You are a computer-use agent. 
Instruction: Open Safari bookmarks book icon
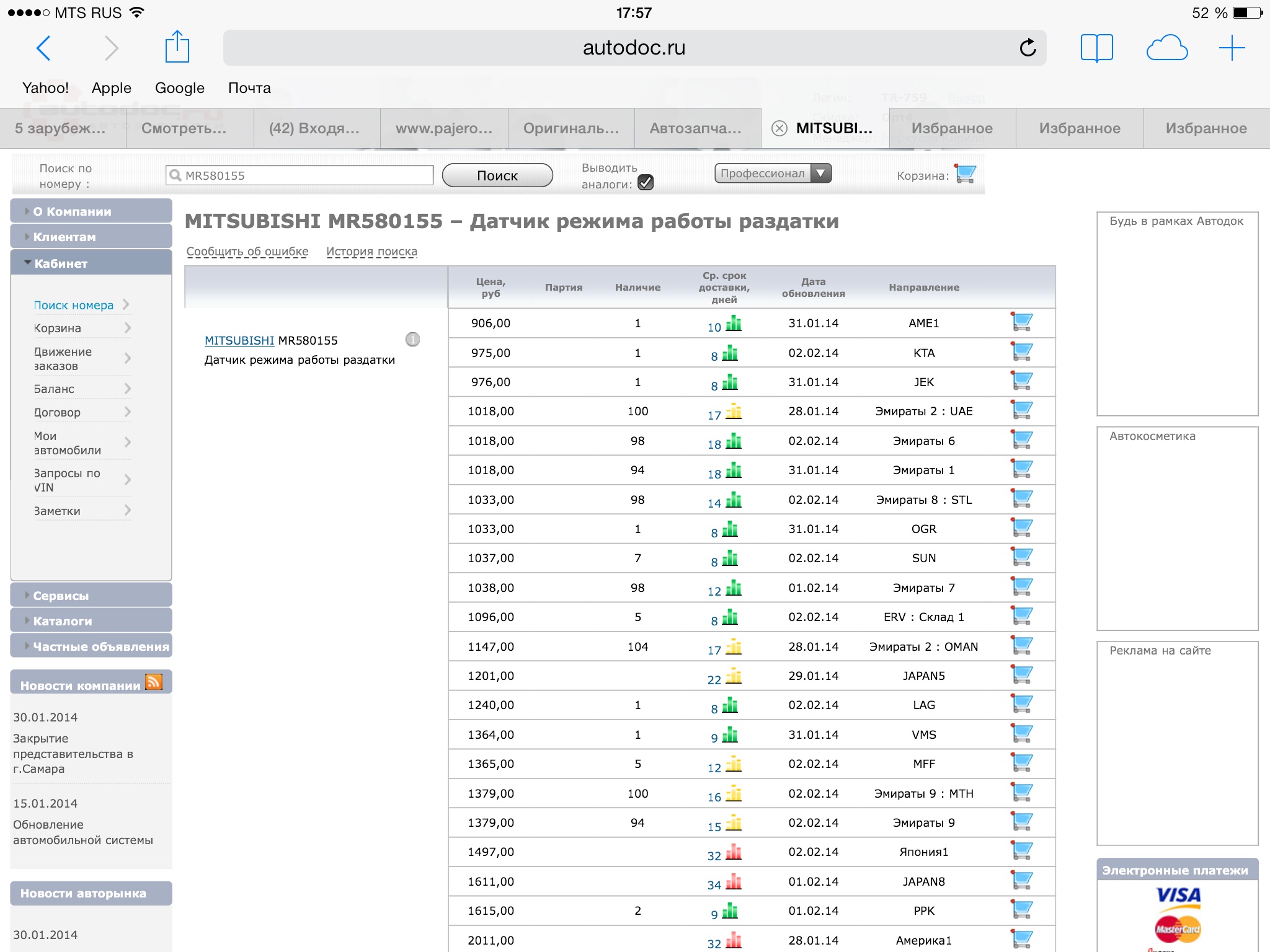tap(1096, 48)
